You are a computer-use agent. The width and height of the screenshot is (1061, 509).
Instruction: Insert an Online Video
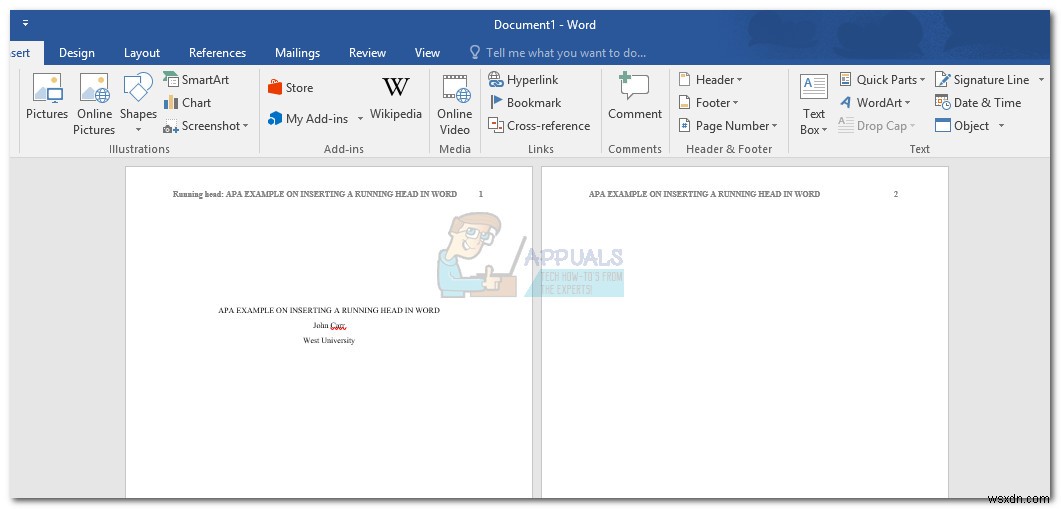(x=454, y=105)
